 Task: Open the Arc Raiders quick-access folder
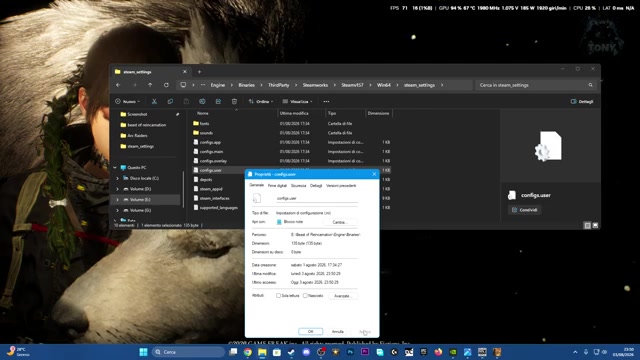point(137,136)
